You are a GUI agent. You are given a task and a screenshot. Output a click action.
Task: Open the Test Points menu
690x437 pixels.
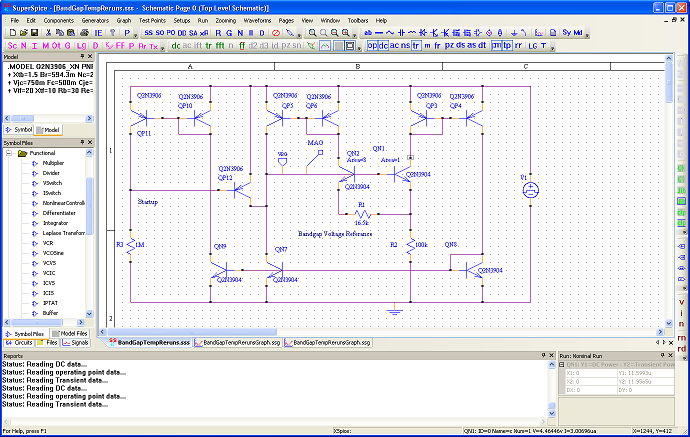[152, 20]
